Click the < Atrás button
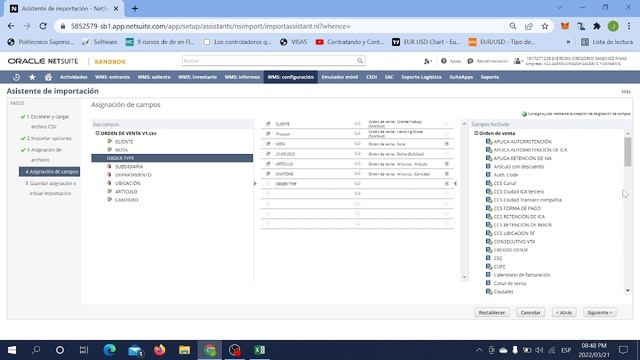Viewport: 640px width, 360px height. [564, 313]
